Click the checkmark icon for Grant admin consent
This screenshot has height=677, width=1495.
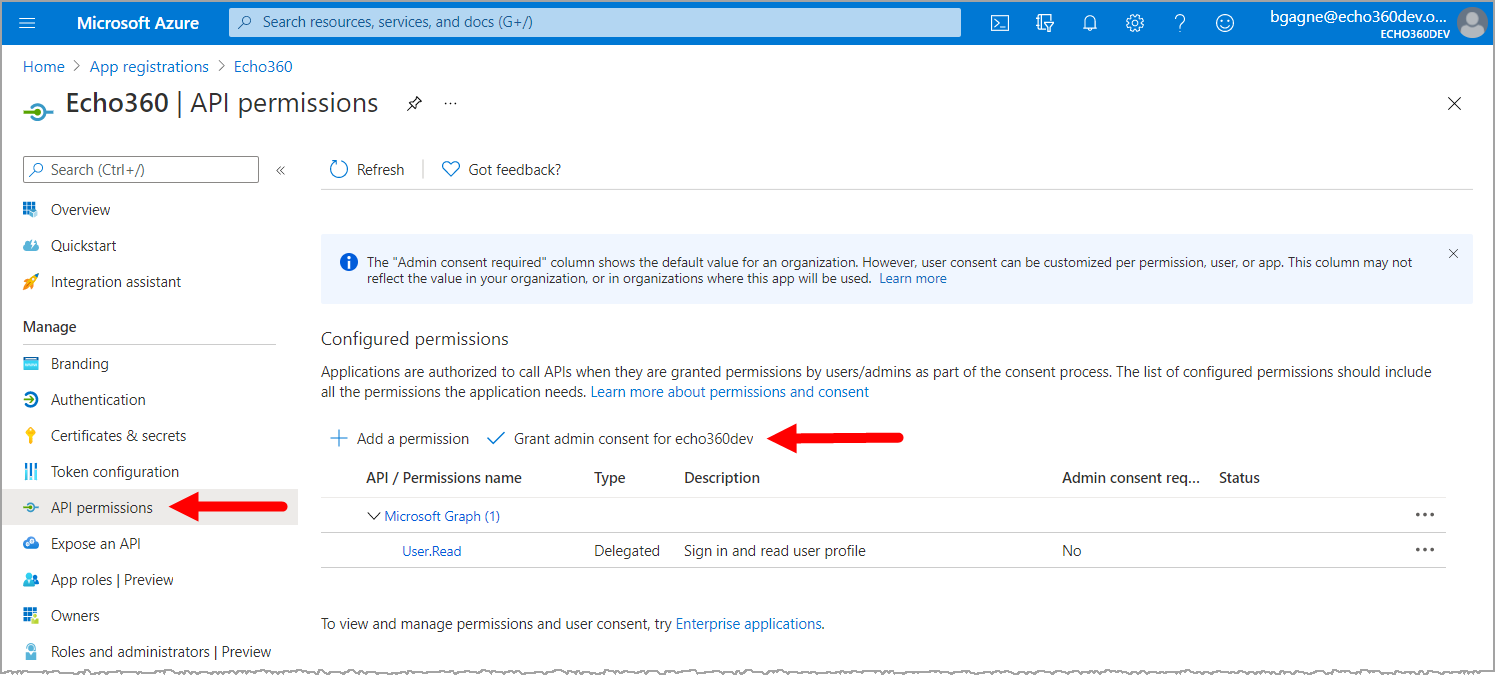(496, 438)
